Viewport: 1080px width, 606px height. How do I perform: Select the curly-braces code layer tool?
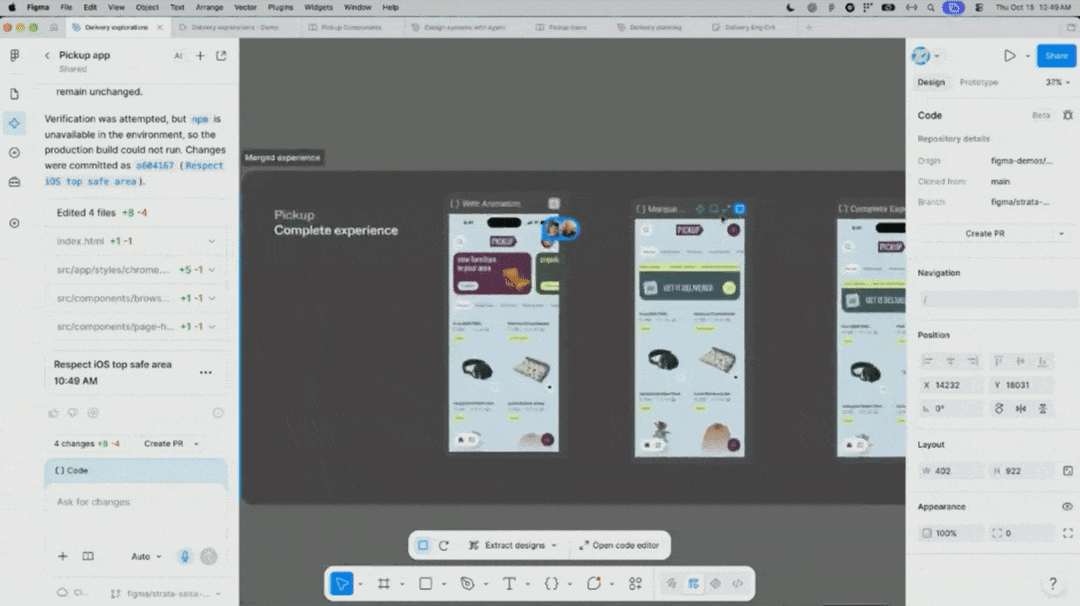(x=551, y=584)
